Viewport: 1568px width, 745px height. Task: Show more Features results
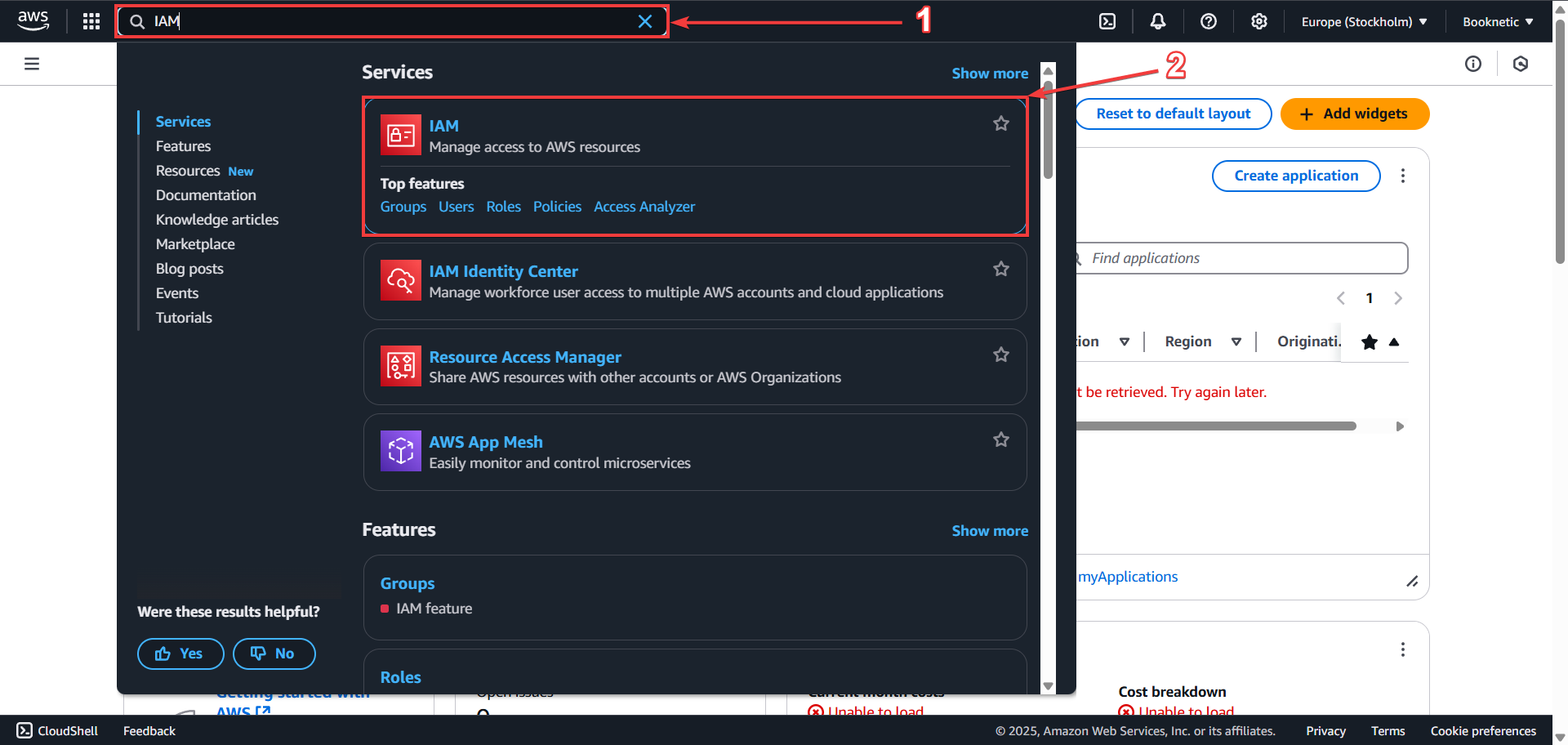[990, 531]
